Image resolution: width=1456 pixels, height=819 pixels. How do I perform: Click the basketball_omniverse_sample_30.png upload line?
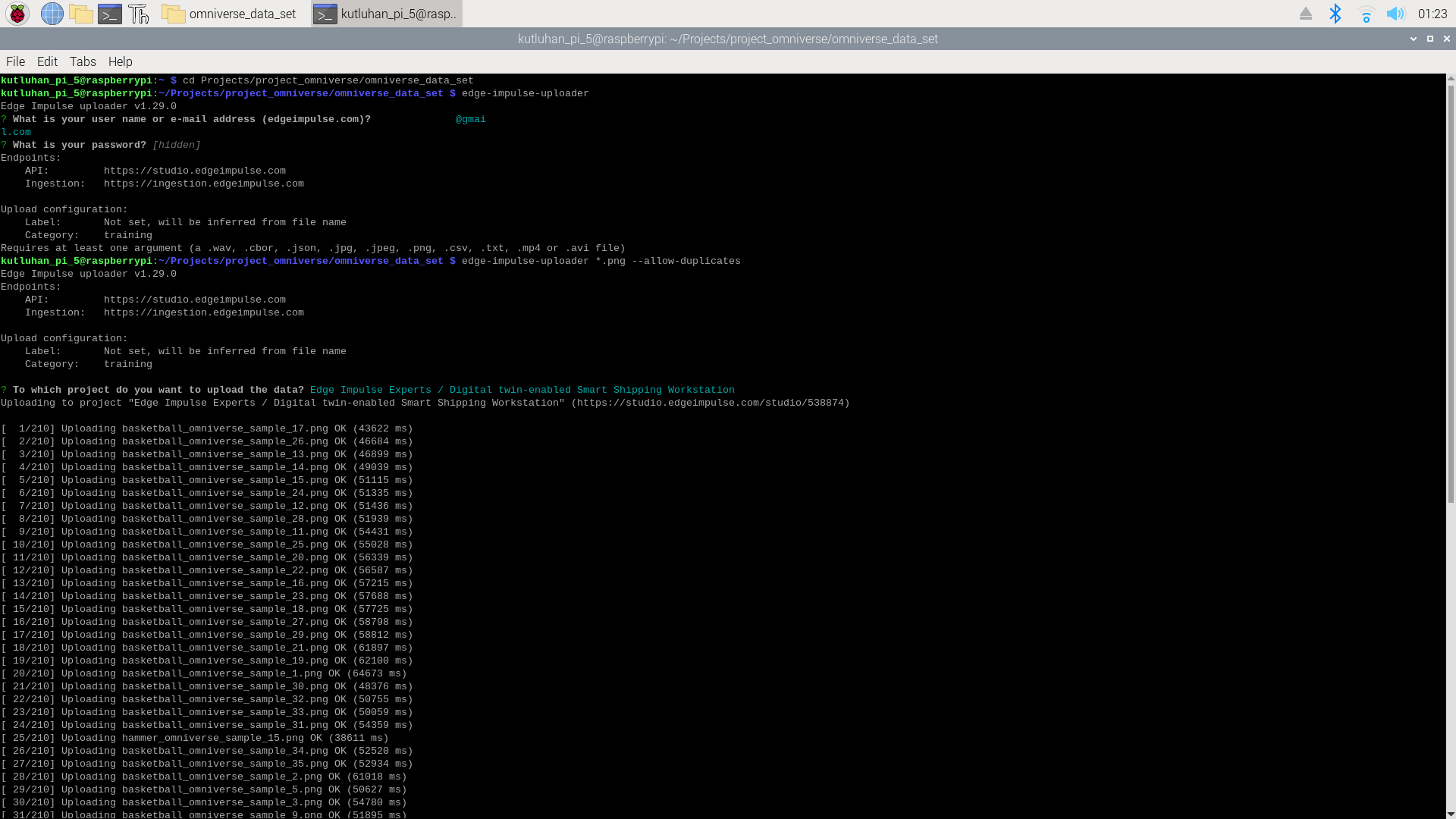207,686
